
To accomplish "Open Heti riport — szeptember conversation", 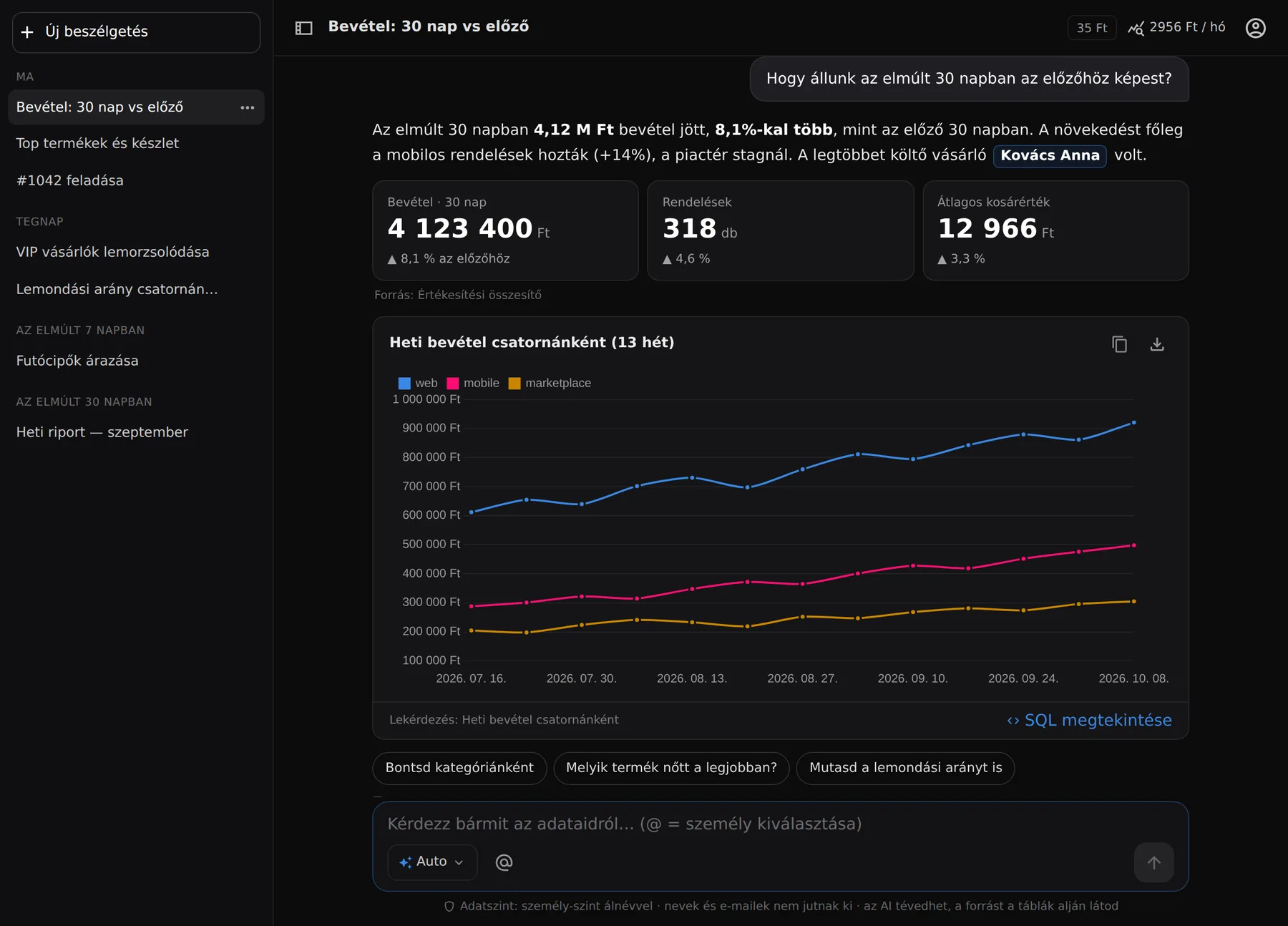I will click(x=136, y=432).
